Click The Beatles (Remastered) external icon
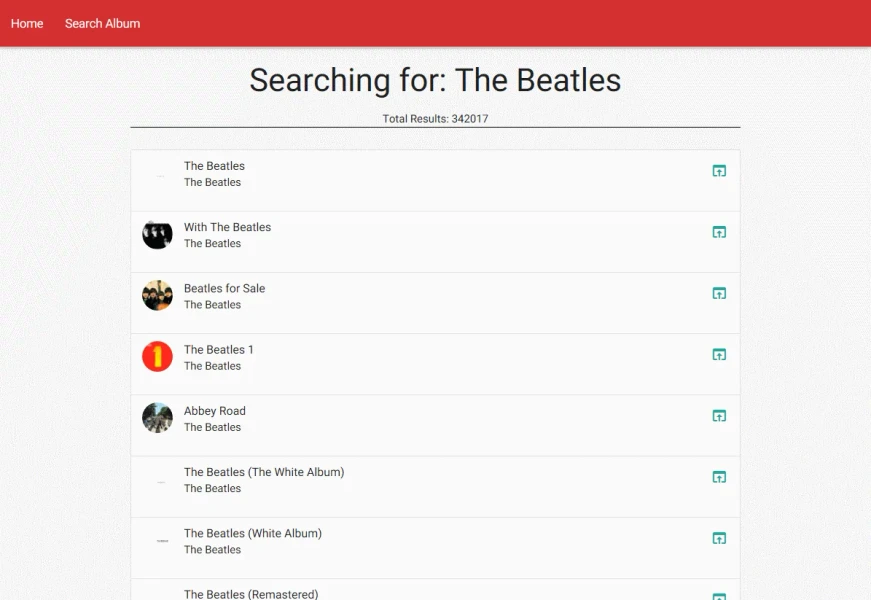 click(x=719, y=594)
